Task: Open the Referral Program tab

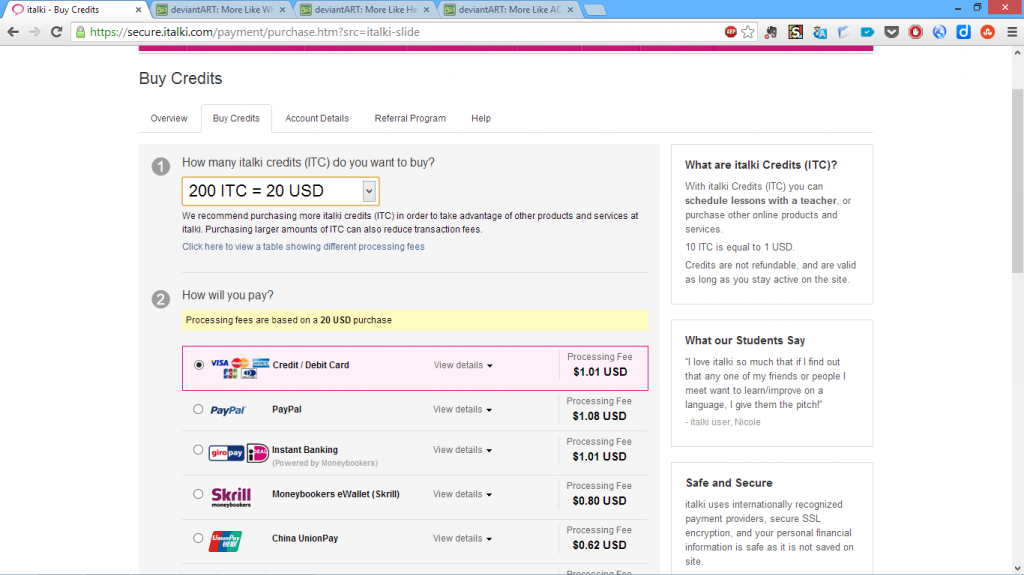Action: 410,118
